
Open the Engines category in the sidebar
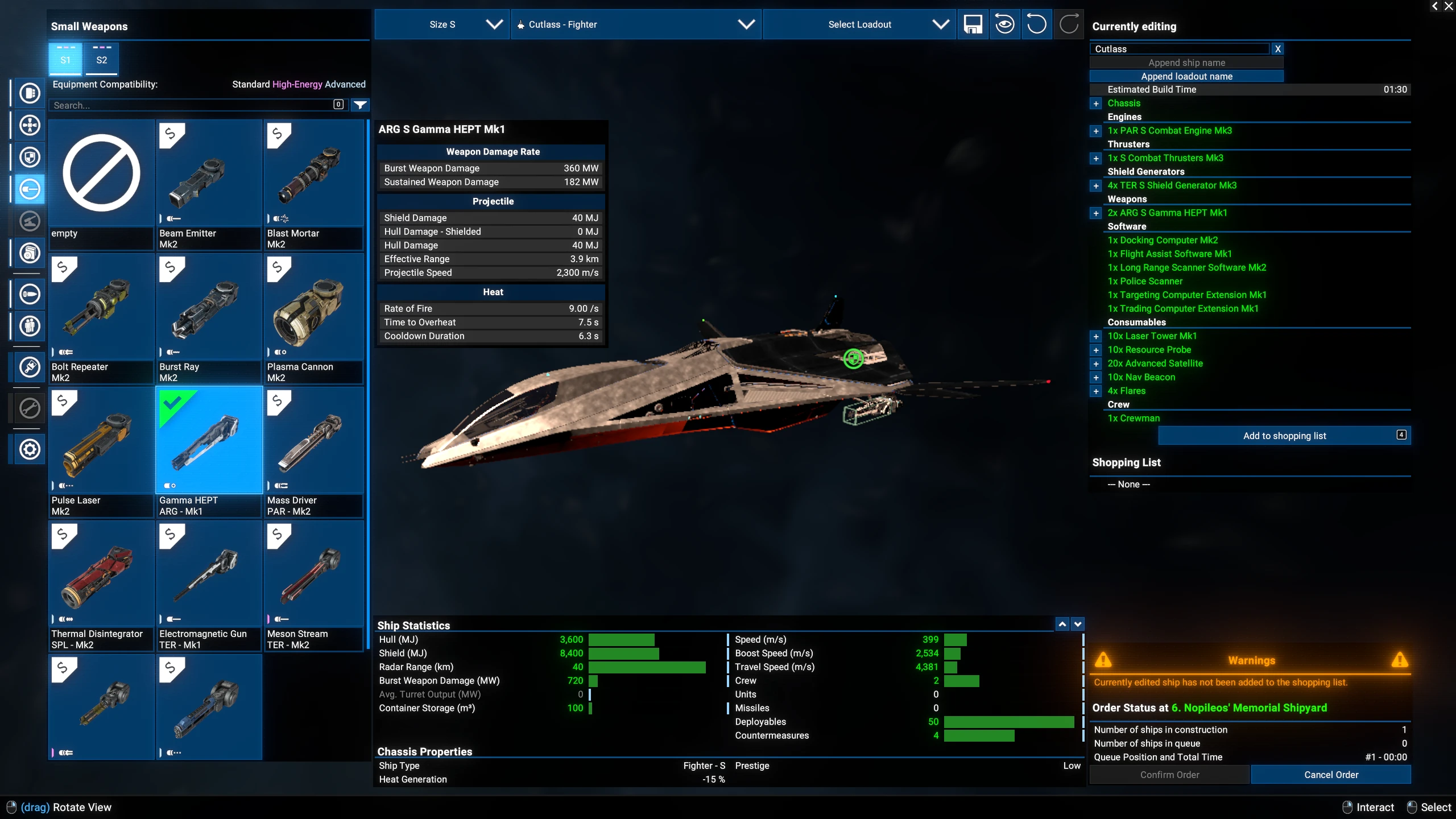pos(30,93)
